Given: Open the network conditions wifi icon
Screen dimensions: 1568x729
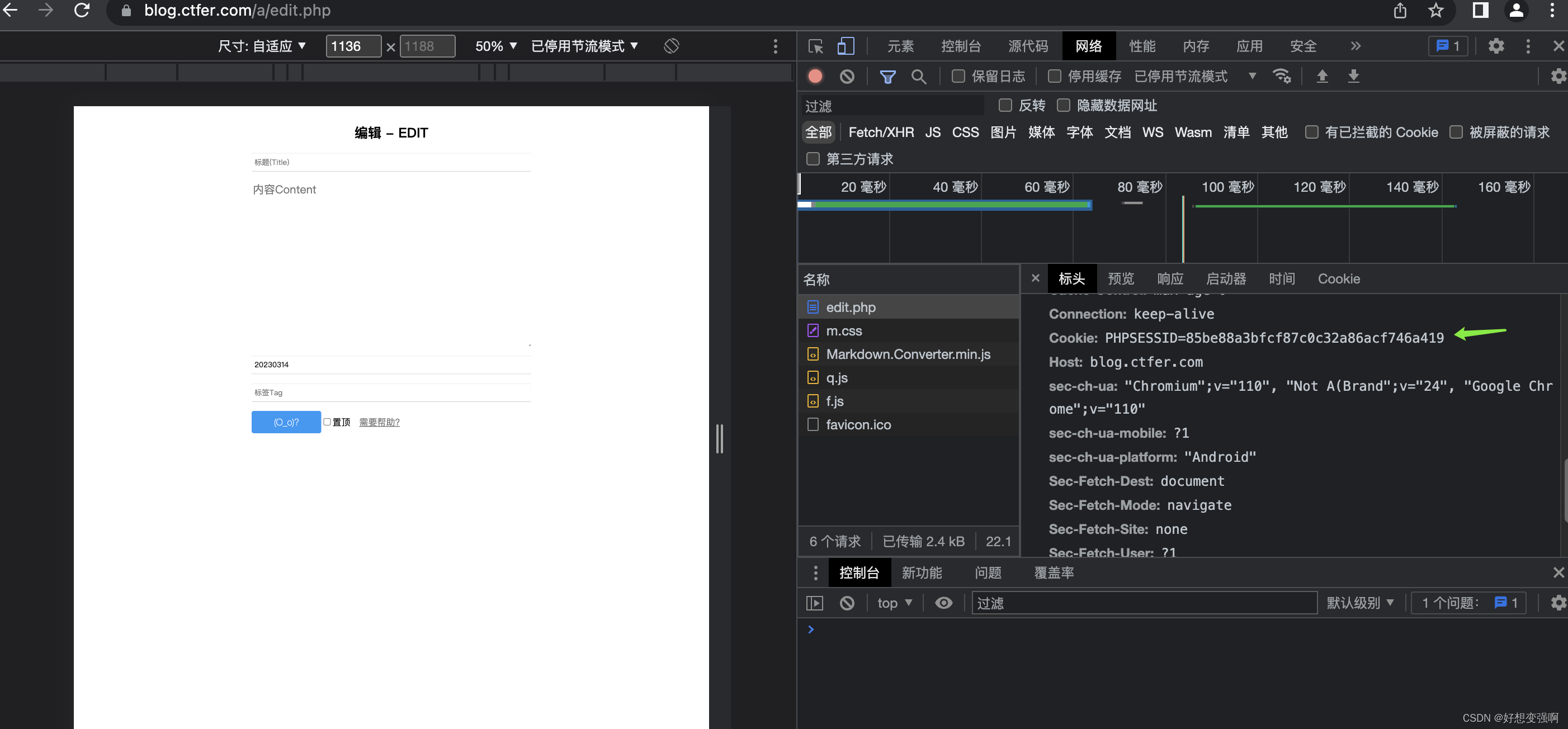Looking at the screenshot, I should point(1281,76).
